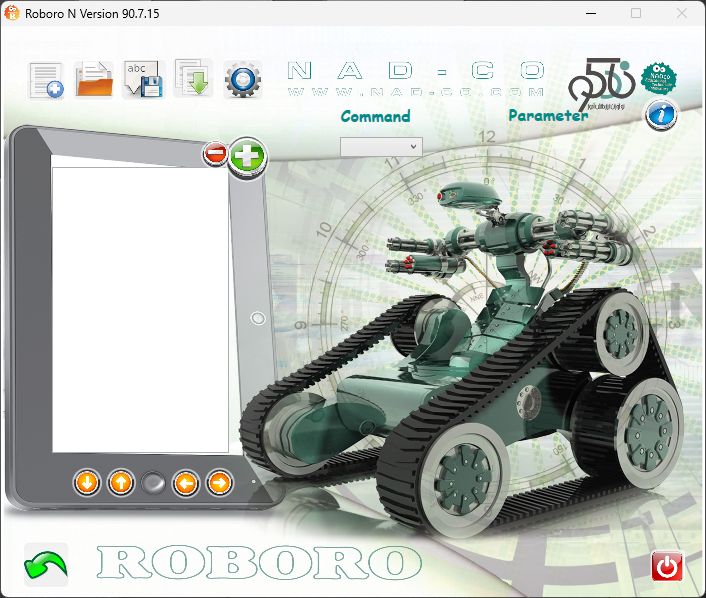706x598 pixels.
Task: Save the program using the floppy disk icon
Action: point(142,79)
